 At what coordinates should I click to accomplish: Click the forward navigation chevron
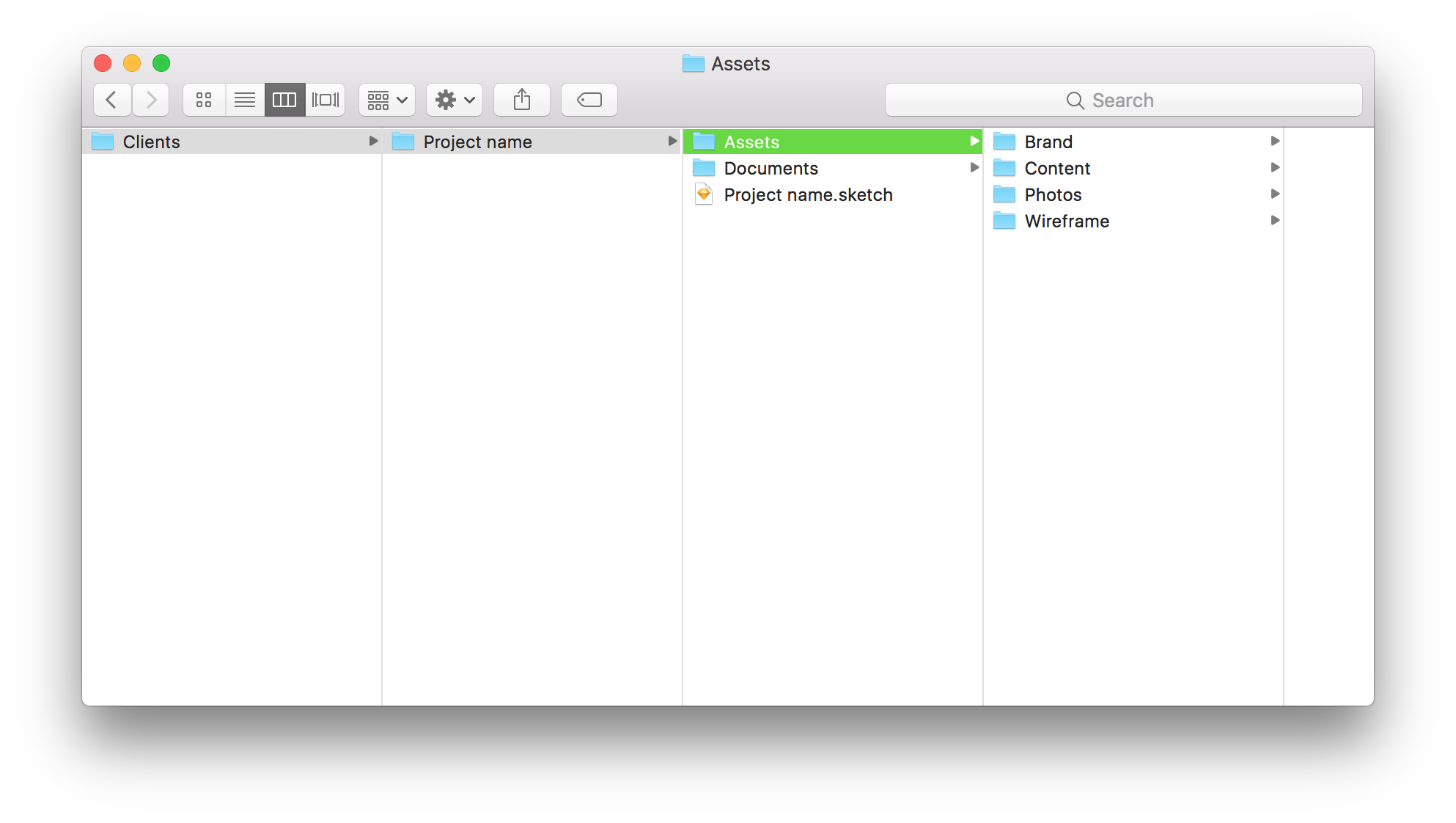click(x=151, y=100)
